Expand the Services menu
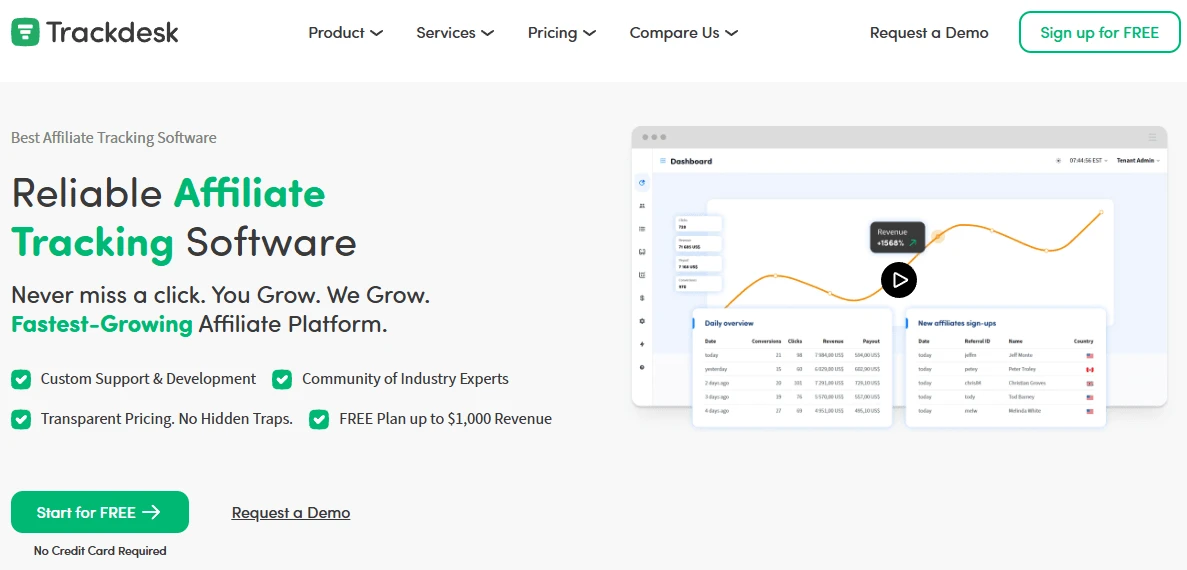Image resolution: width=1187 pixels, height=570 pixels. point(455,33)
